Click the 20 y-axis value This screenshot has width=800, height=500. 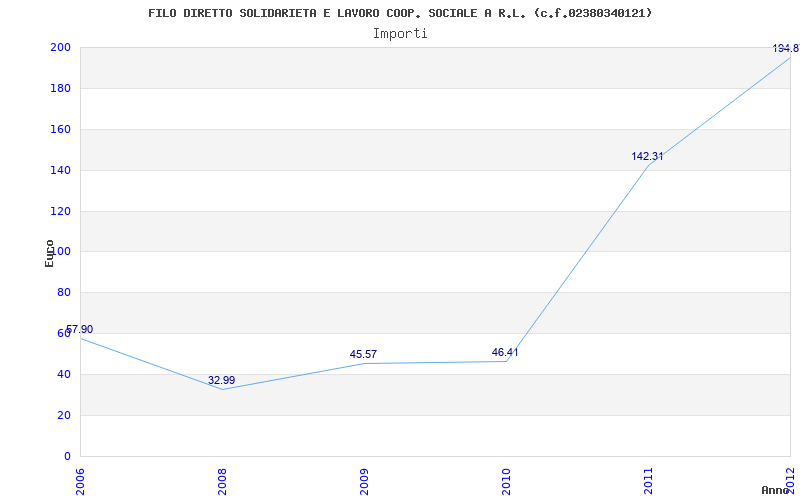coord(63,415)
